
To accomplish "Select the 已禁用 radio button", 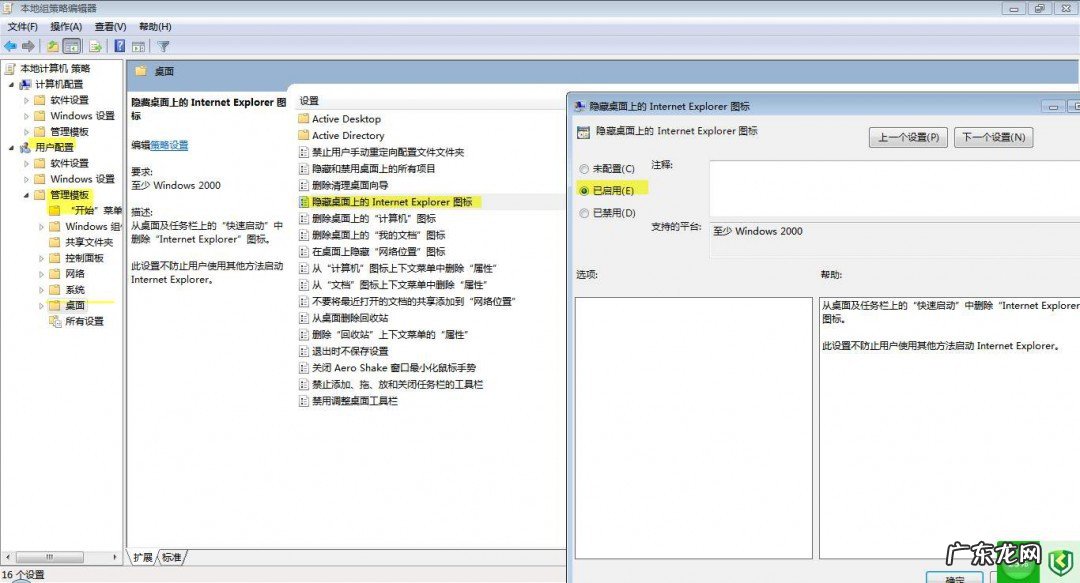I will [583, 213].
